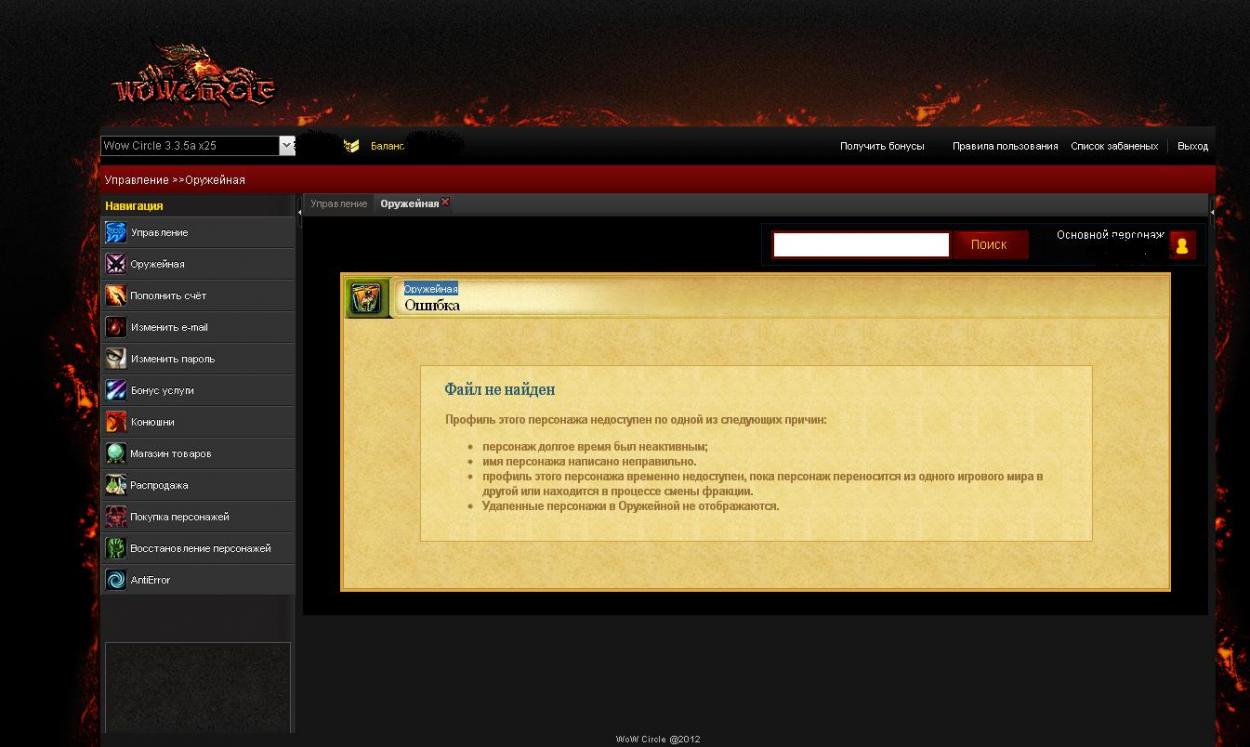Image resolution: width=1250 pixels, height=747 pixels.
Task: Collapse the left navigation panel arrow
Action: (299, 211)
